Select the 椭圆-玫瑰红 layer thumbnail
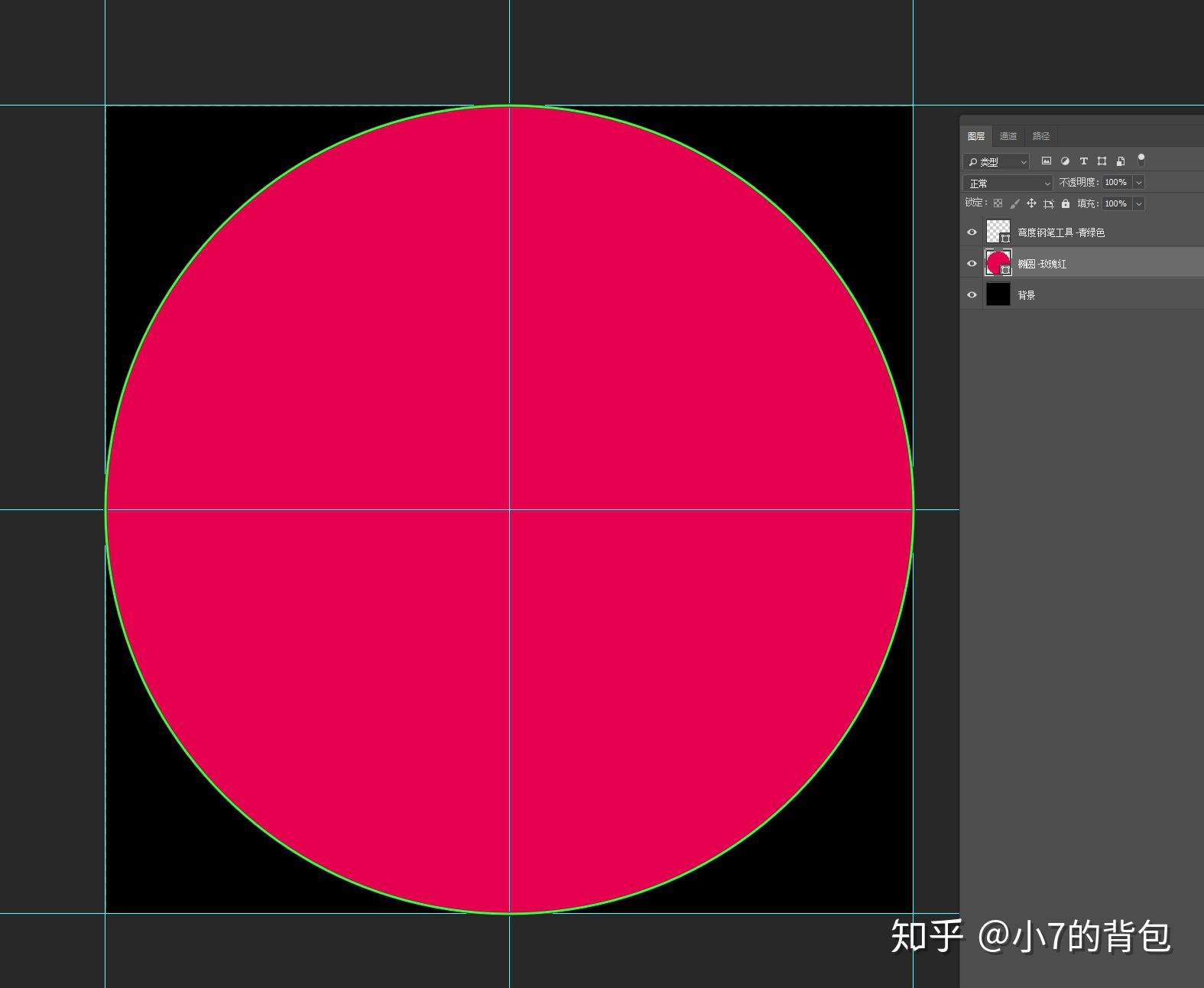The image size is (1204, 988). click(998, 263)
